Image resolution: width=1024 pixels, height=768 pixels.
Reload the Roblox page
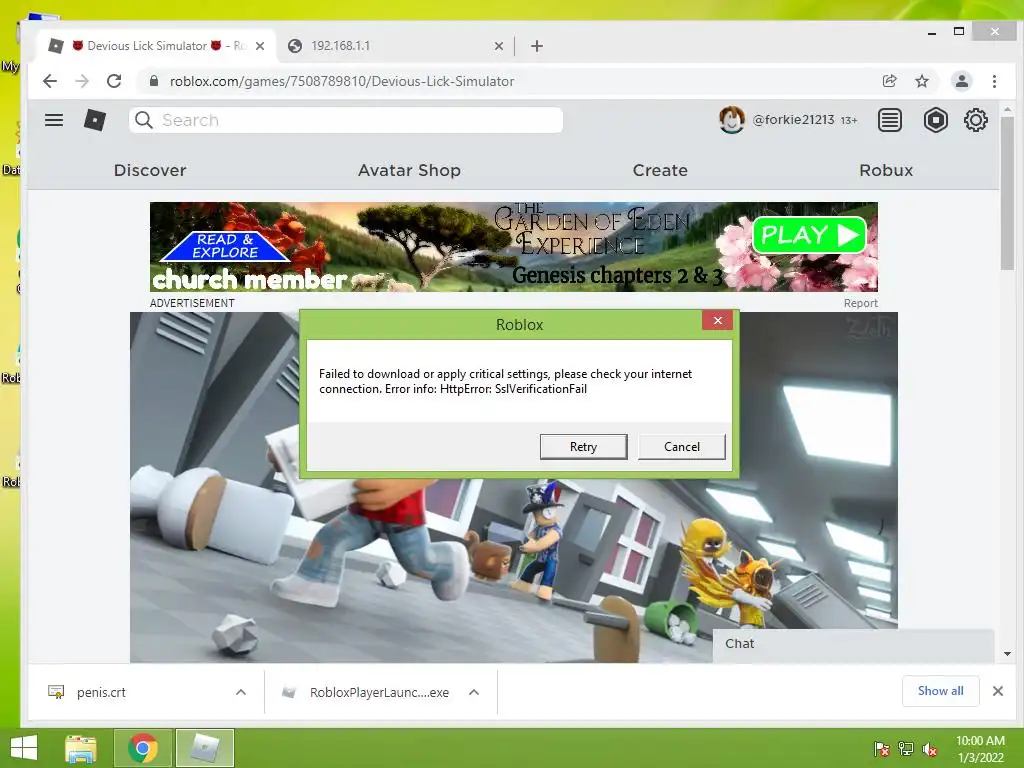pyautogui.click(x=114, y=81)
